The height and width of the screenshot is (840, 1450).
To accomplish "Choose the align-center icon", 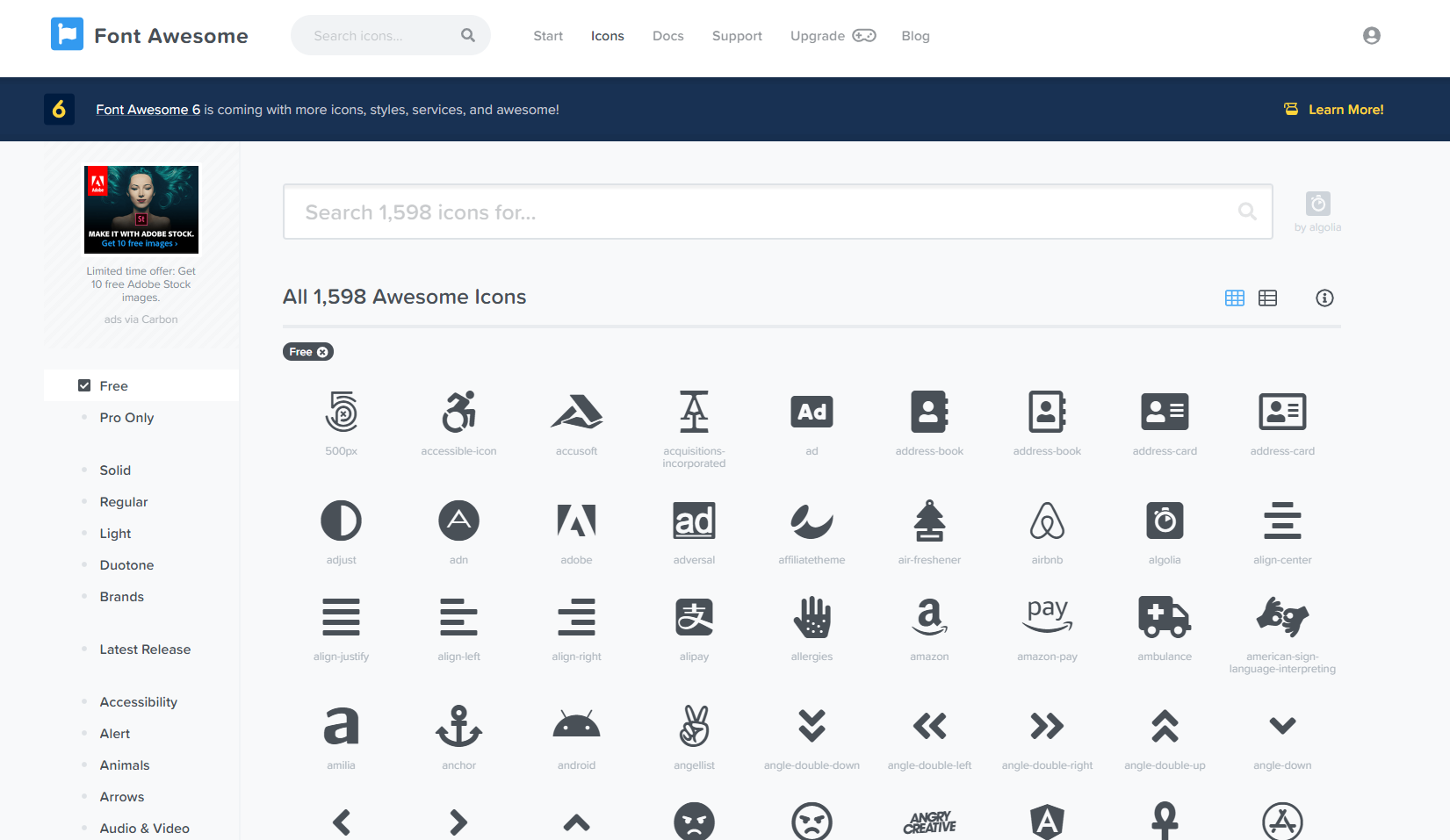I will pyautogui.click(x=1282, y=521).
